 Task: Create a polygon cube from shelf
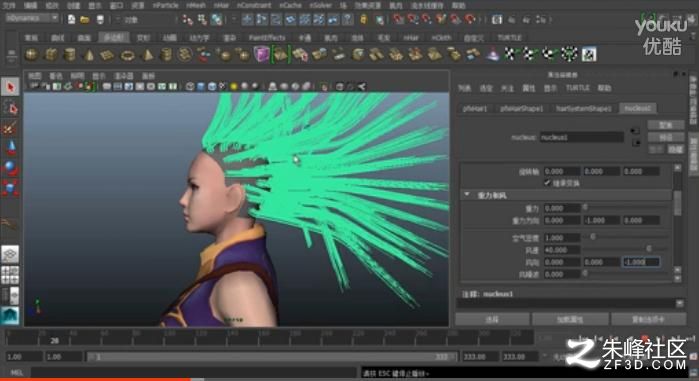point(50,54)
